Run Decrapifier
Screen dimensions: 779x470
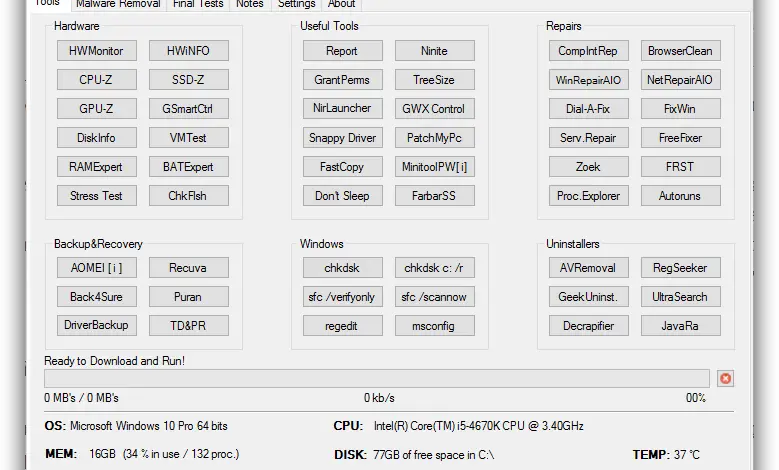click(x=588, y=325)
